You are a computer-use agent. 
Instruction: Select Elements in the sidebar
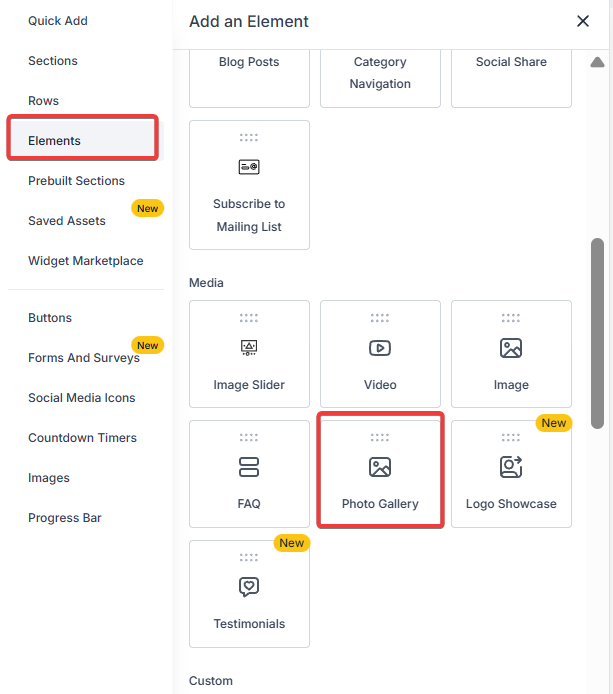click(x=55, y=141)
